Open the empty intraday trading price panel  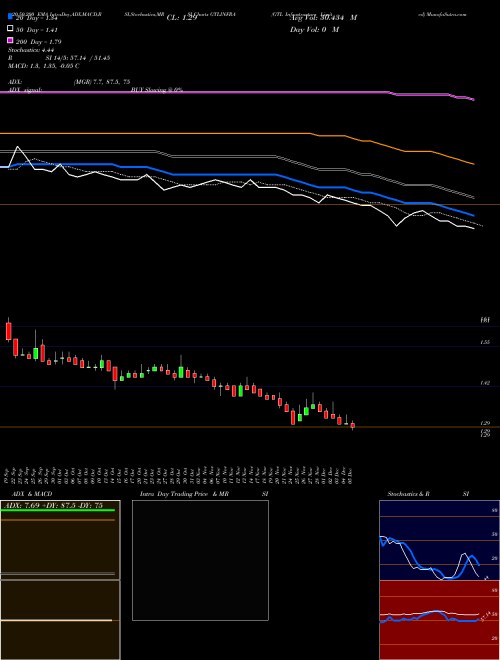(200, 560)
